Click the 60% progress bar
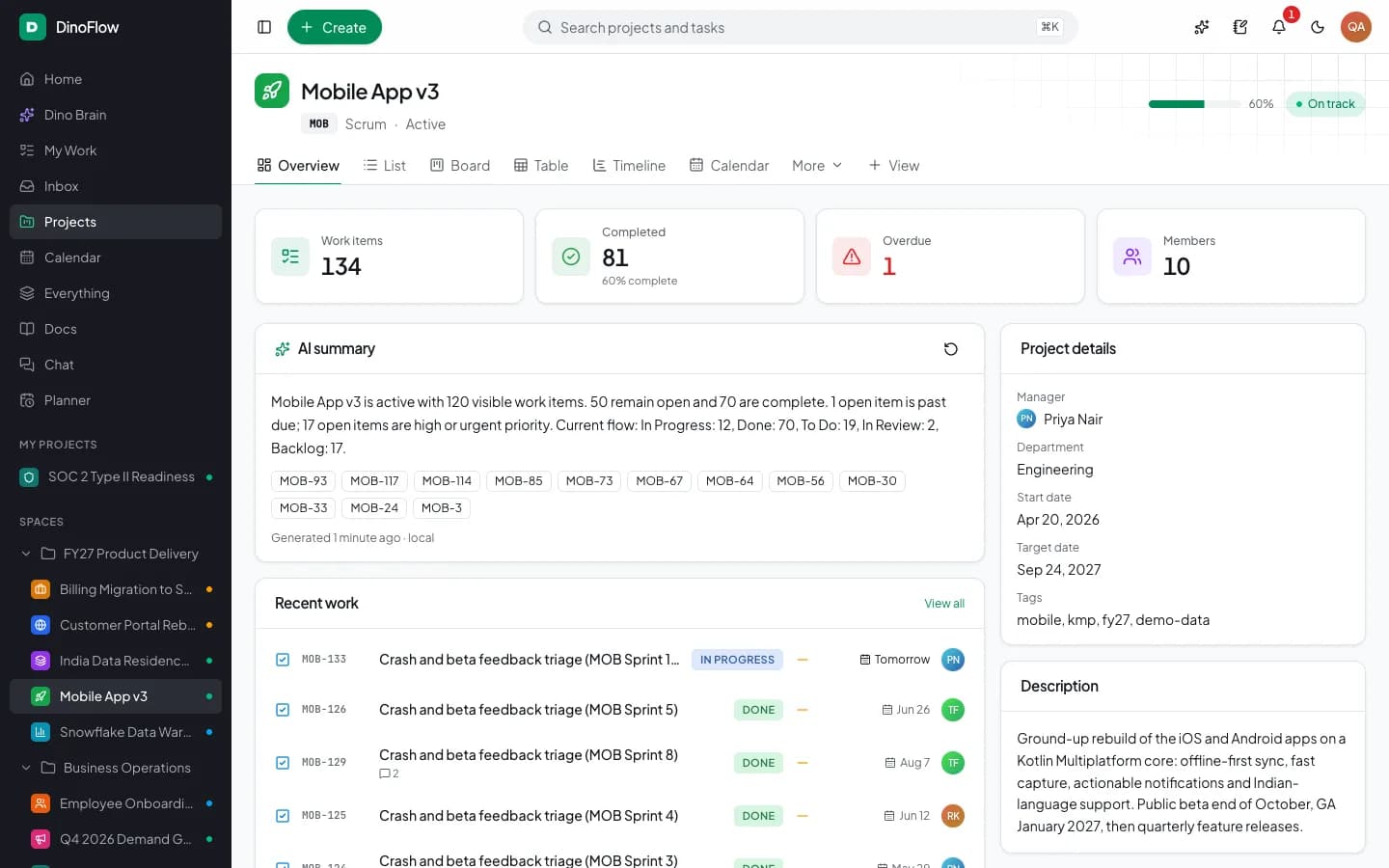1389x868 pixels. coord(1195,104)
